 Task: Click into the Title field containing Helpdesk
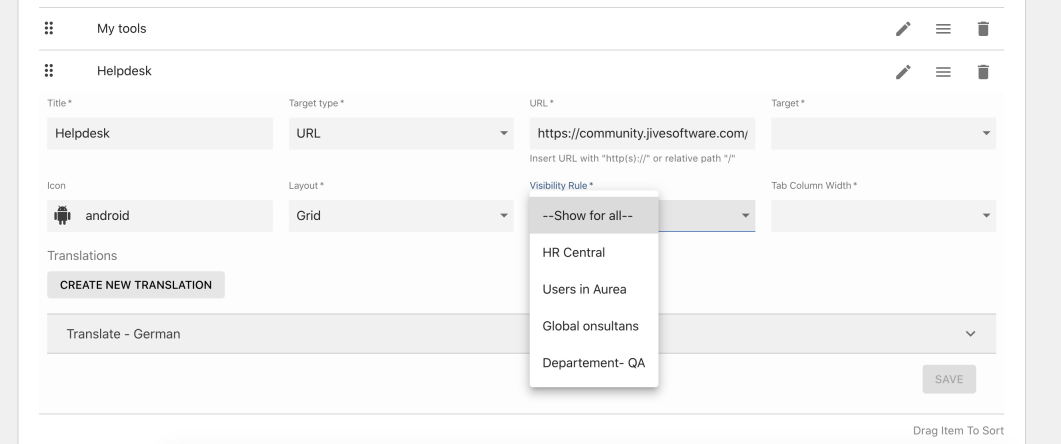[x=160, y=133]
